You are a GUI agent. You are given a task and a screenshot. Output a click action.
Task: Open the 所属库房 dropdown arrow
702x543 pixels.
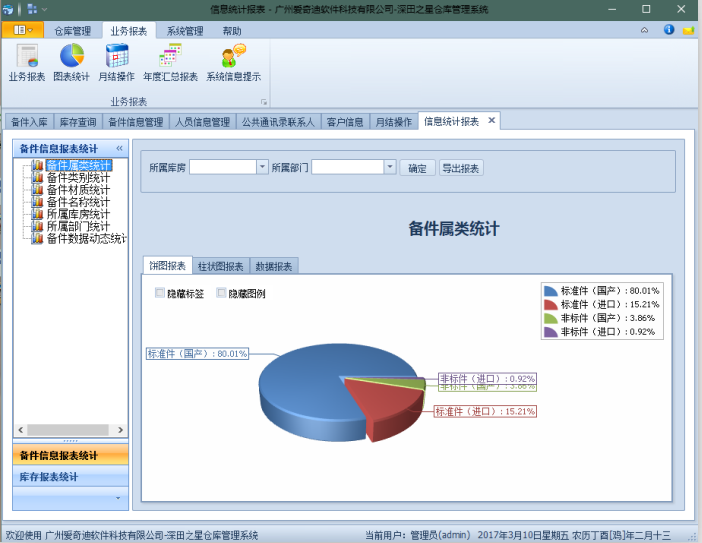click(x=262, y=167)
